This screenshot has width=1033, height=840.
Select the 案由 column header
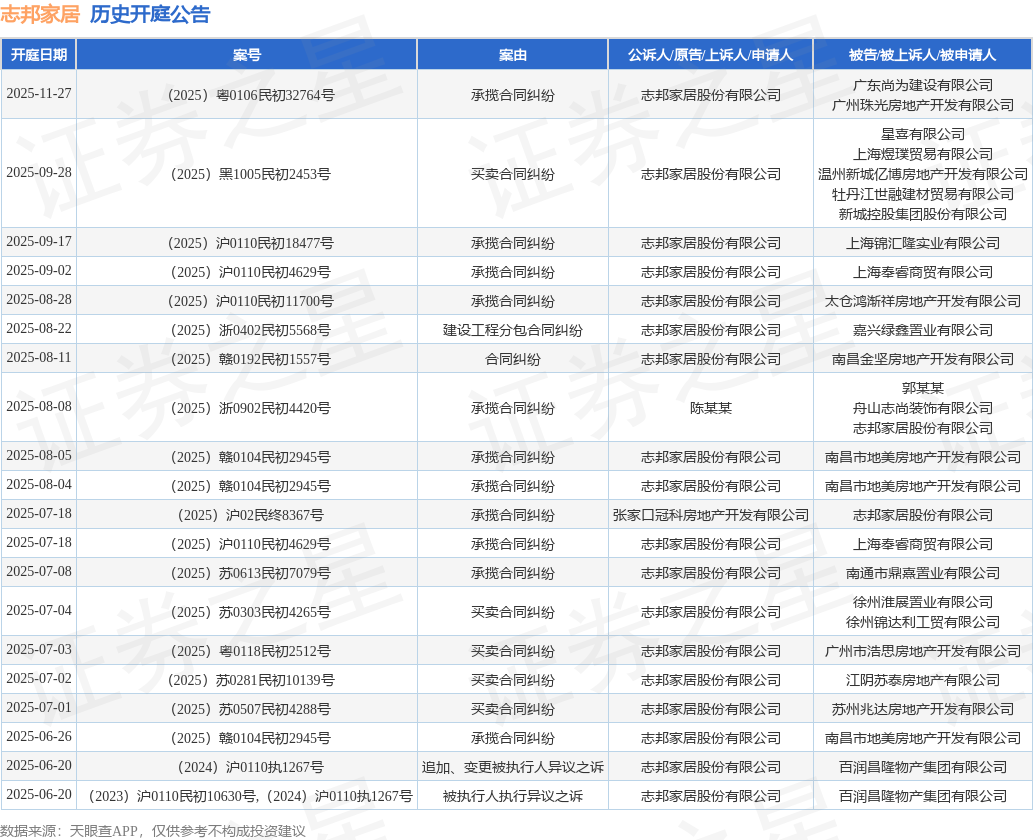pos(513,55)
